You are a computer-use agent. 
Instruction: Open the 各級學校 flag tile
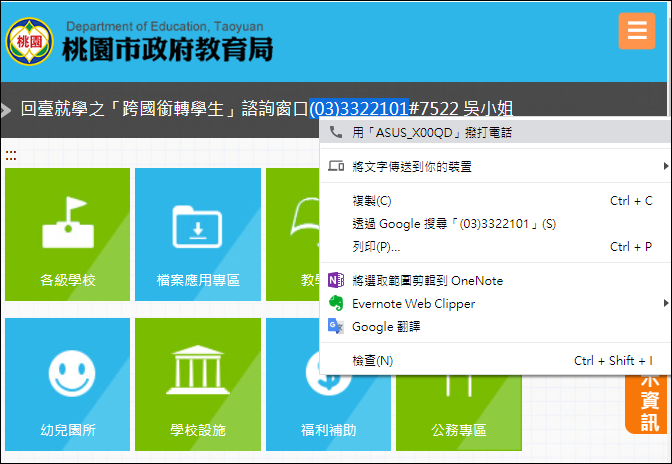67,234
